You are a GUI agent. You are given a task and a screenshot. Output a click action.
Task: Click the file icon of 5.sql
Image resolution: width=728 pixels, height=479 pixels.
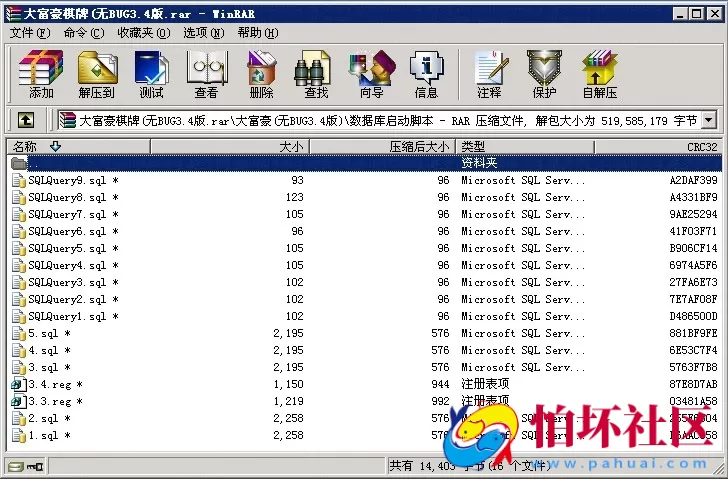(x=19, y=333)
